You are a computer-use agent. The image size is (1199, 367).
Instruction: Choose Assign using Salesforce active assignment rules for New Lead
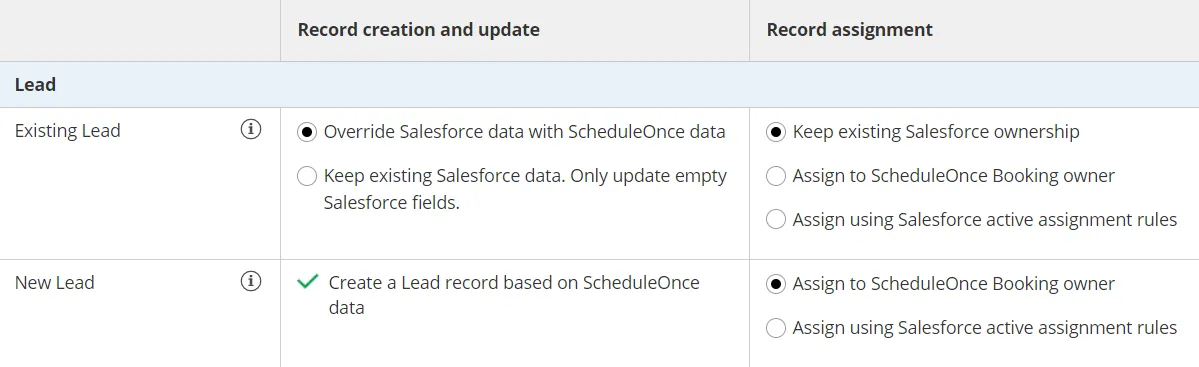pos(775,328)
